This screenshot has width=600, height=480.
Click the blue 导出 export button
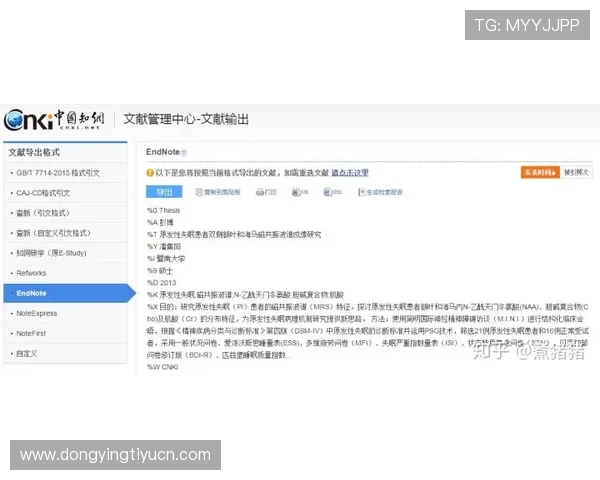(x=164, y=192)
